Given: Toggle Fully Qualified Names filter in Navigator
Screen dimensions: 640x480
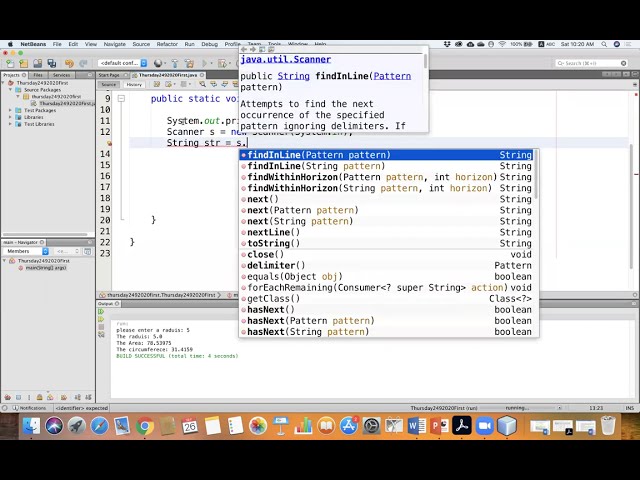Looking at the screenshot, I should click(x=64, y=397).
